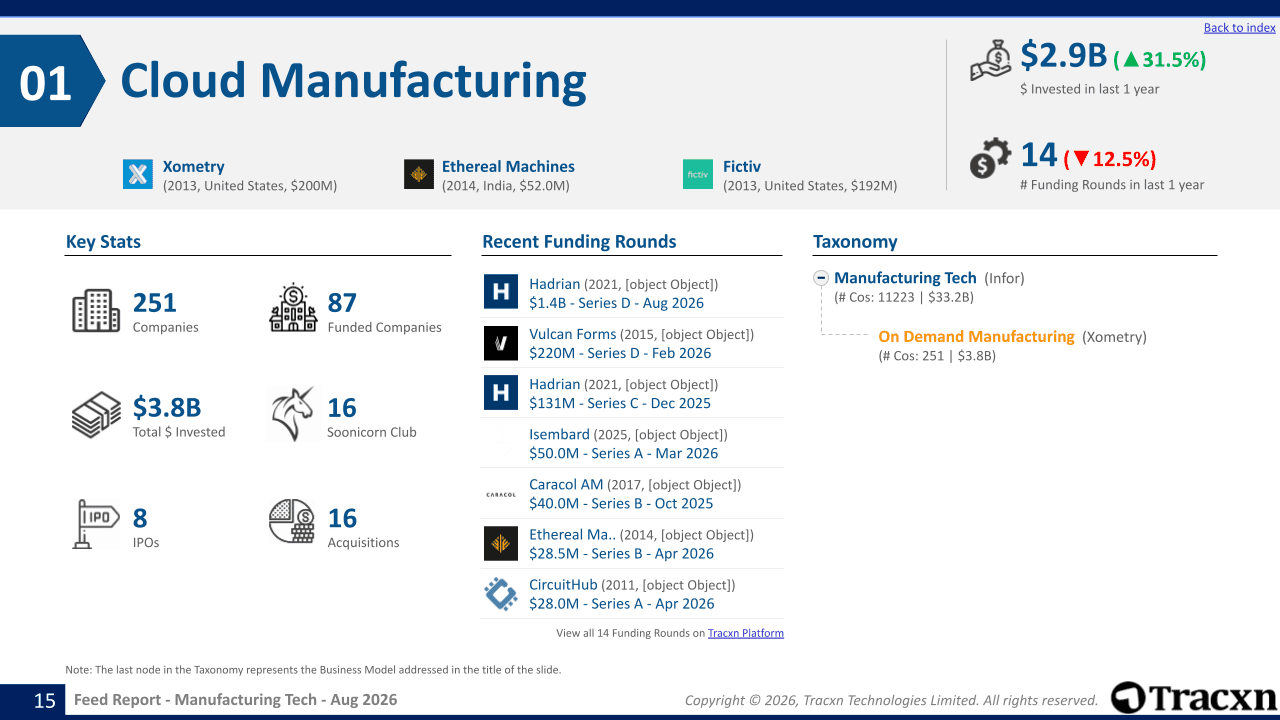Click the Vulcan Forms logo thumbnail
The height and width of the screenshot is (720, 1280).
501,343
